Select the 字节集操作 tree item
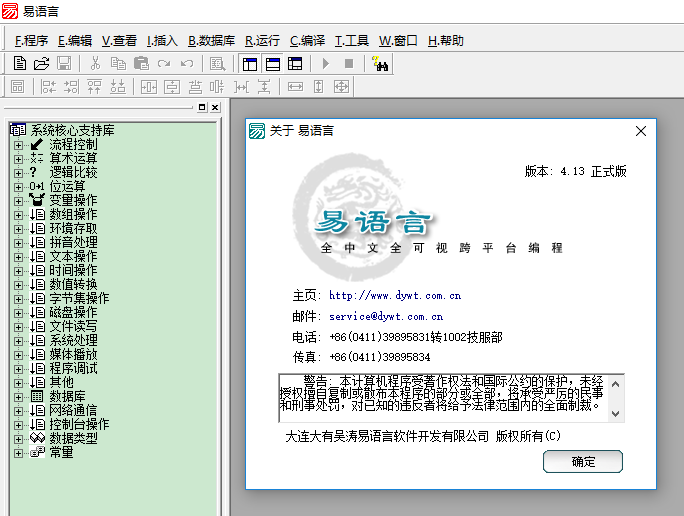The width and height of the screenshot is (684, 516). point(79,298)
